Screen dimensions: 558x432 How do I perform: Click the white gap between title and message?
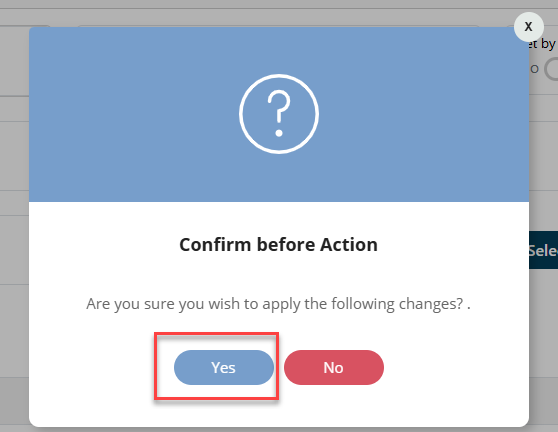279,274
